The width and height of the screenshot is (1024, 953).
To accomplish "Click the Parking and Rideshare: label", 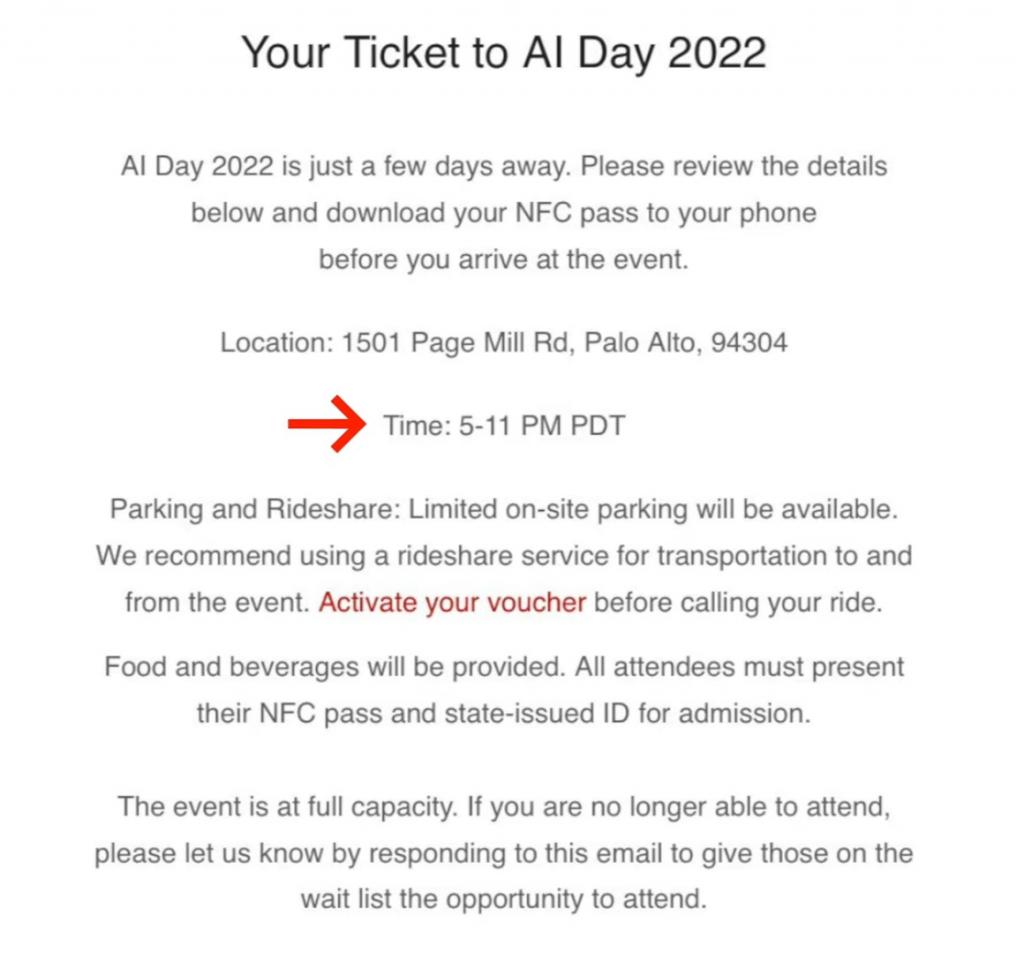I will pos(255,509).
